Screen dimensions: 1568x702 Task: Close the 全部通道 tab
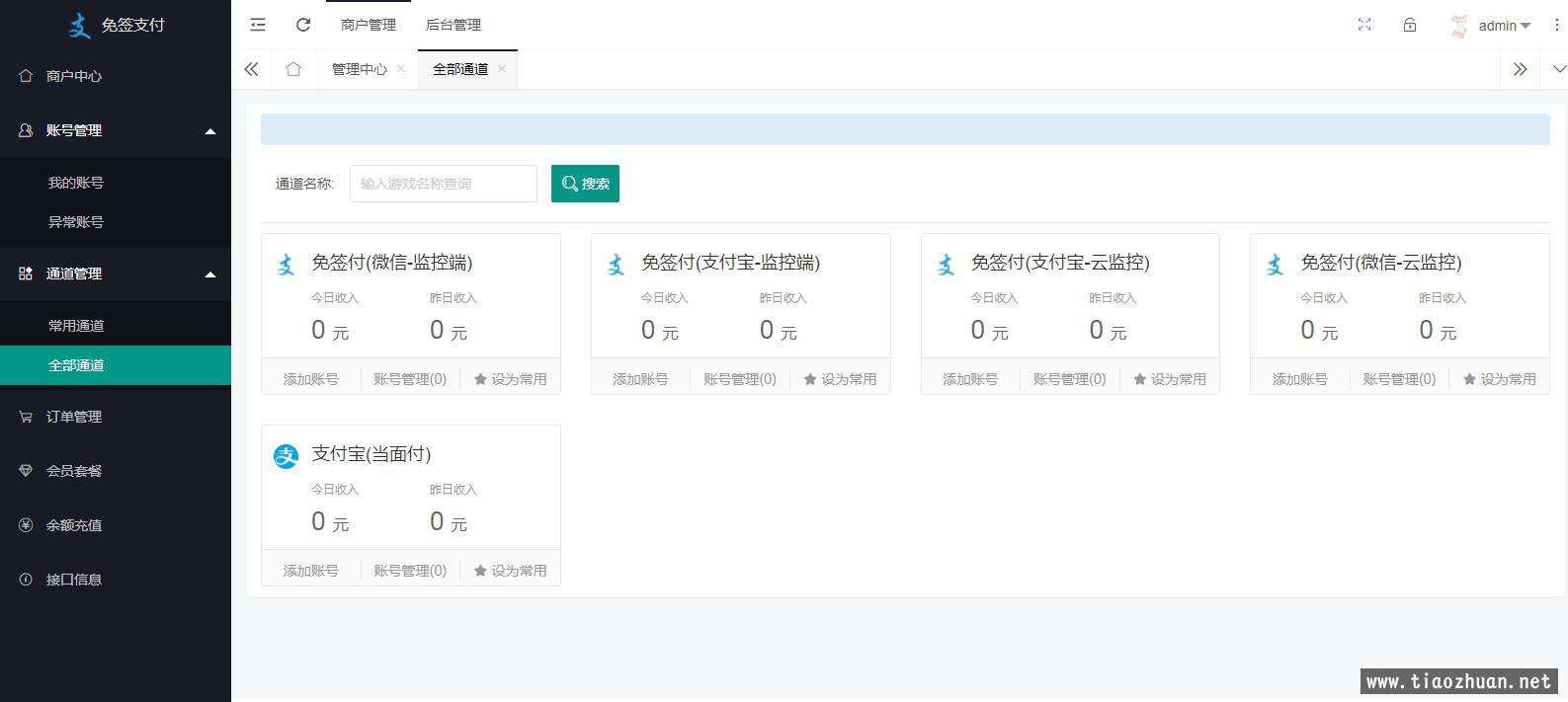tap(501, 68)
